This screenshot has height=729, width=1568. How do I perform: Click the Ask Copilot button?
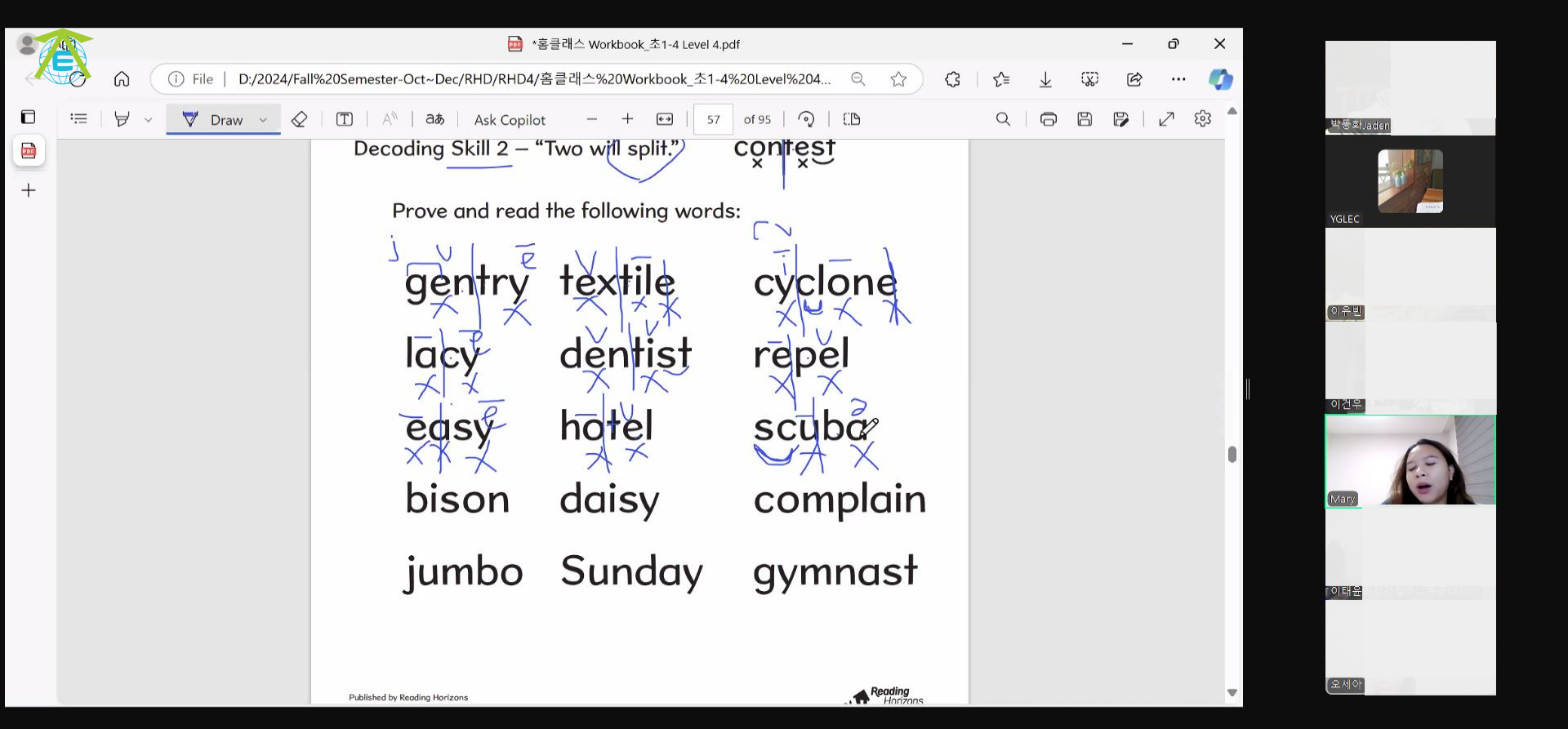point(510,120)
